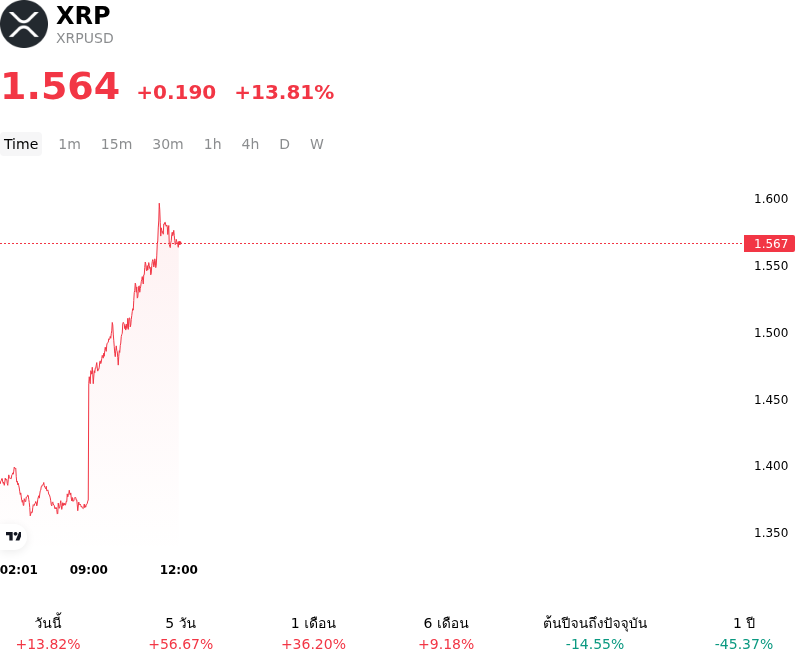The image size is (800, 664).
Task: Click the XRP title text
Action: (83, 15)
